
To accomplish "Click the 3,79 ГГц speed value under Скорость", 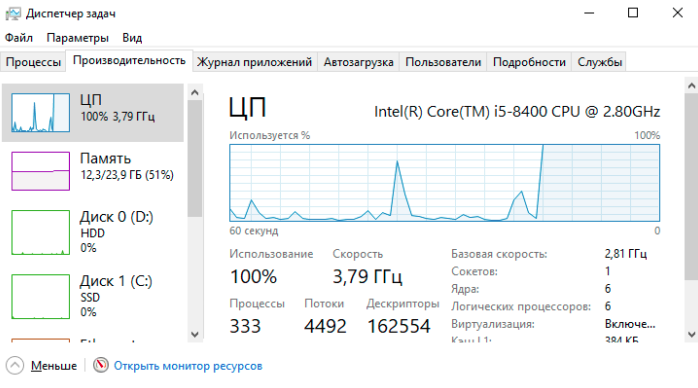I will [x=367, y=276].
